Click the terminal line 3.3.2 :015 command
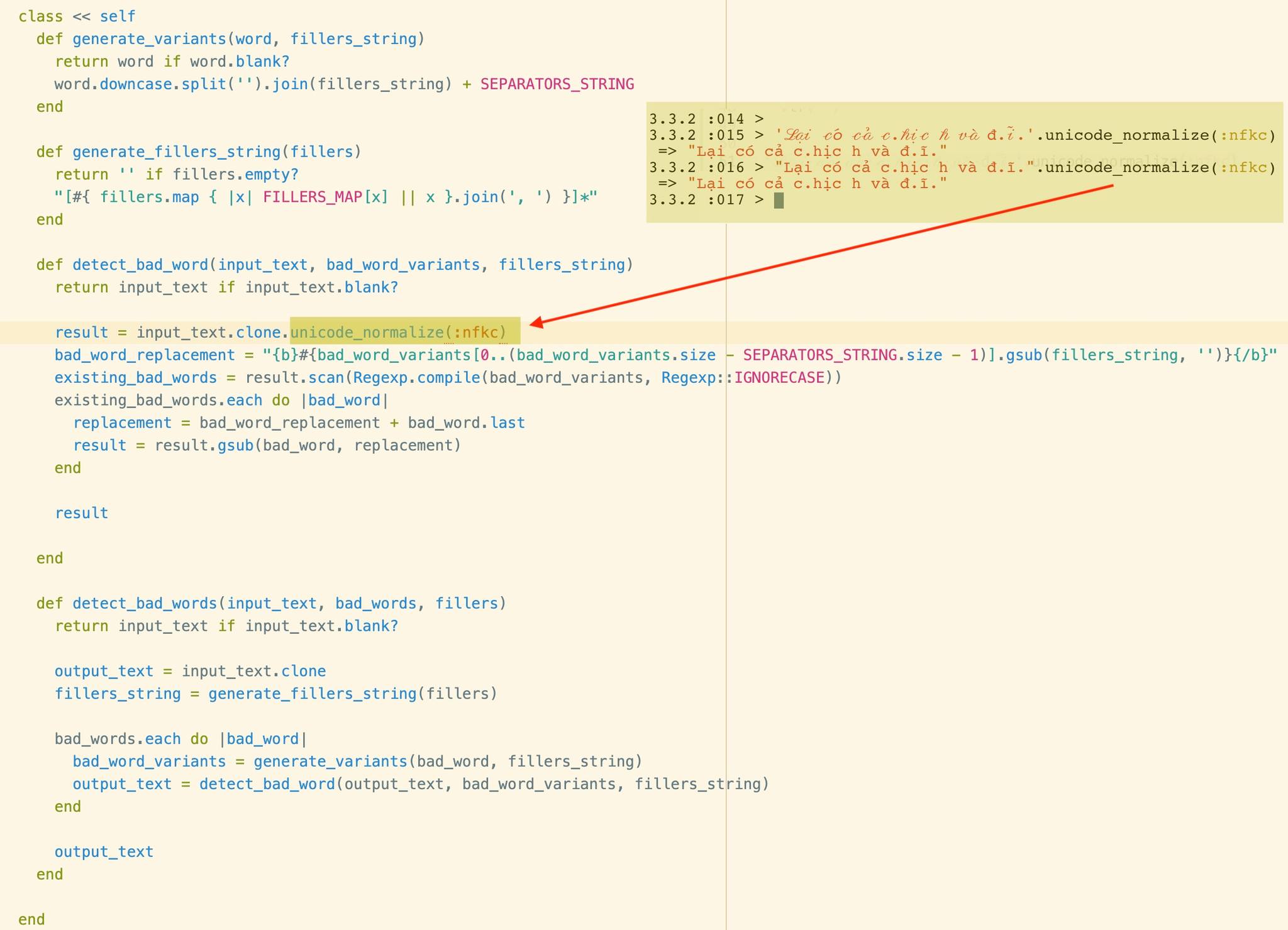The height and width of the screenshot is (930, 1288). coord(962,135)
